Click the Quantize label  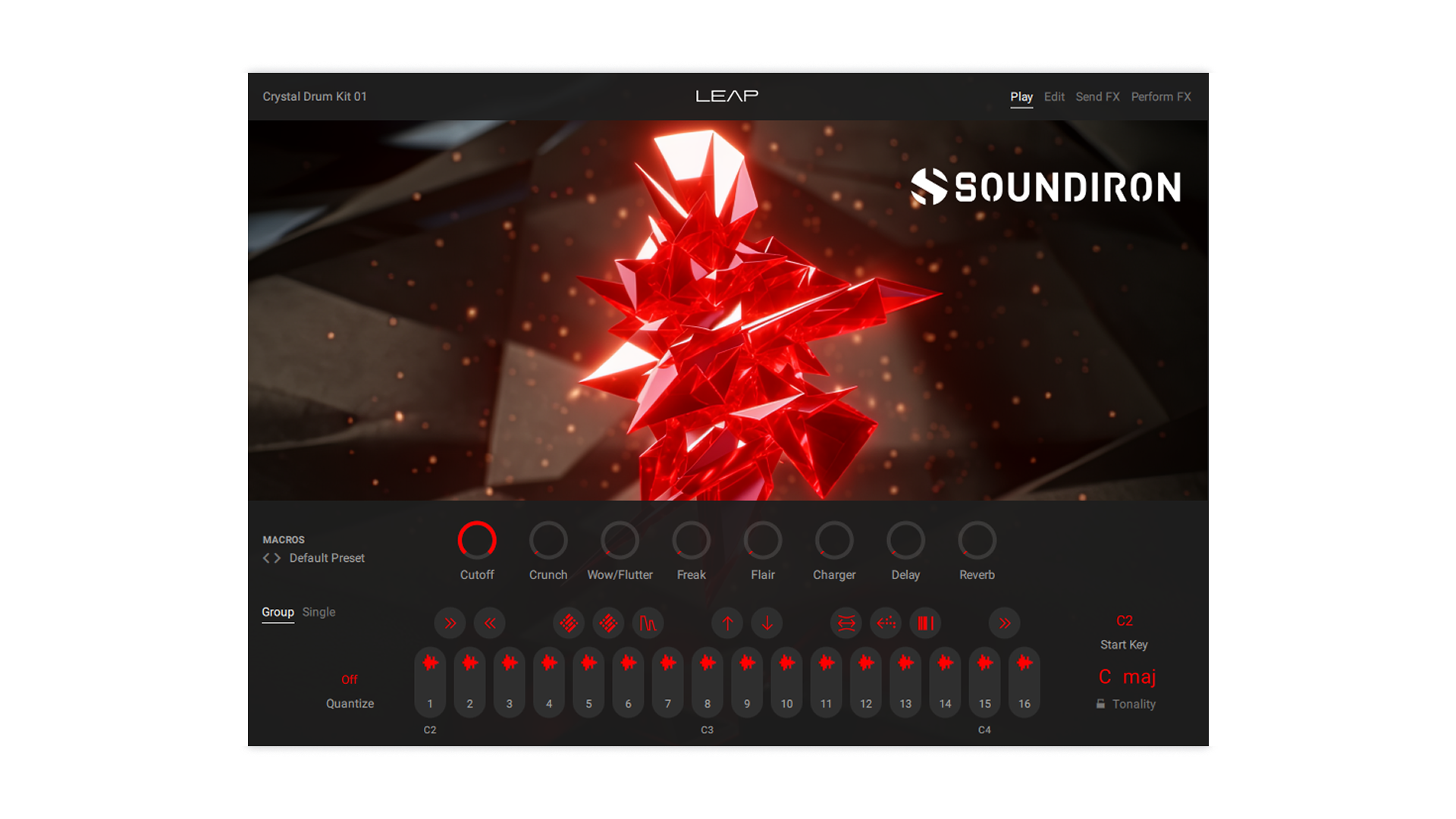(x=350, y=704)
